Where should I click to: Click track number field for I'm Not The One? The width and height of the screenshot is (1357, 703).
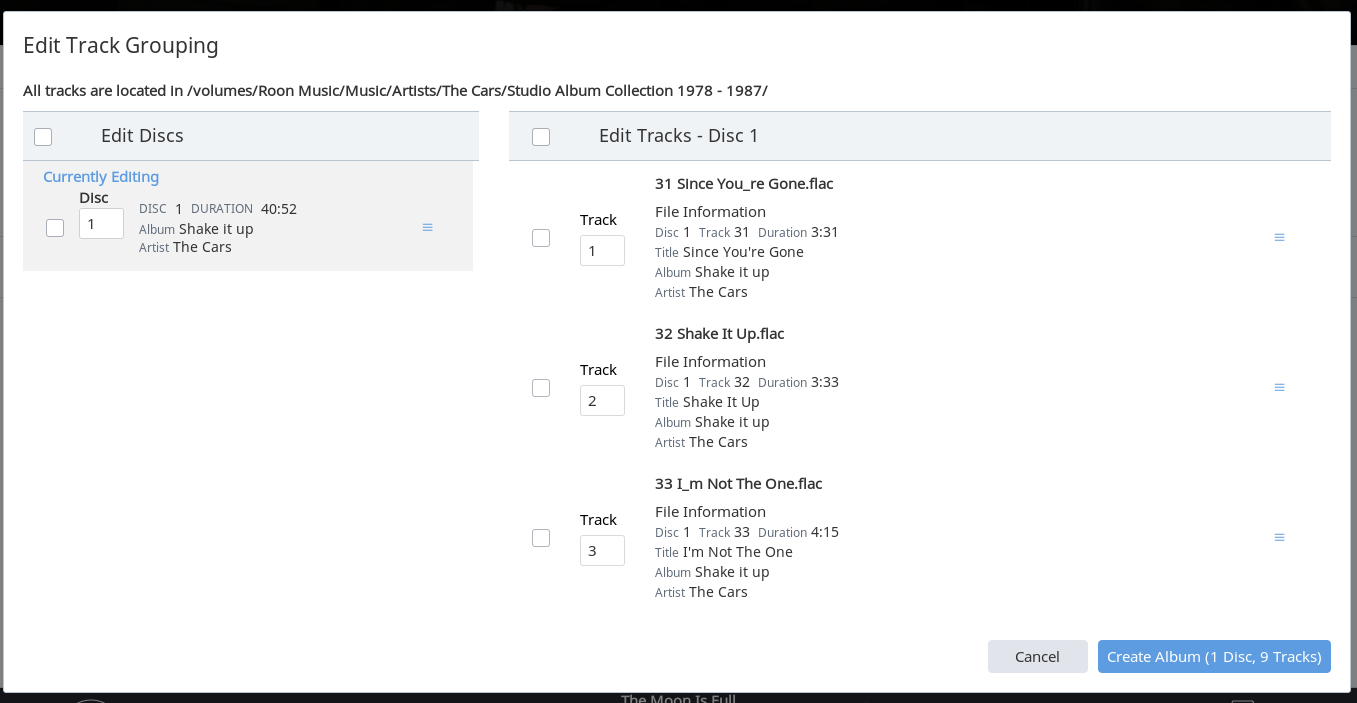(x=602, y=551)
